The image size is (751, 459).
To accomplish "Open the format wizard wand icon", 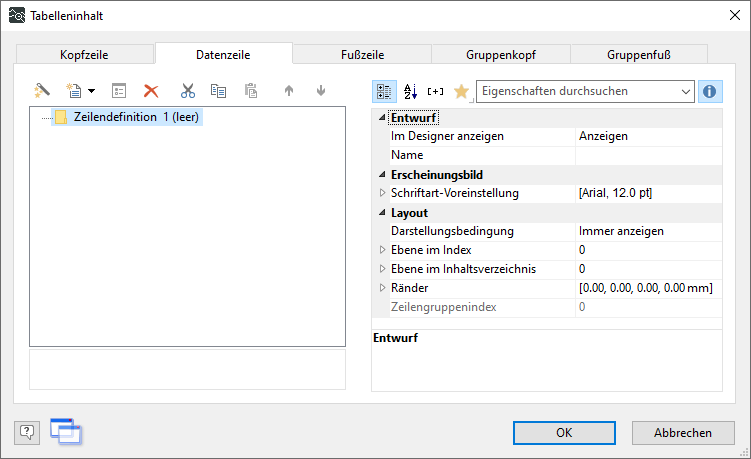I will (x=42, y=91).
